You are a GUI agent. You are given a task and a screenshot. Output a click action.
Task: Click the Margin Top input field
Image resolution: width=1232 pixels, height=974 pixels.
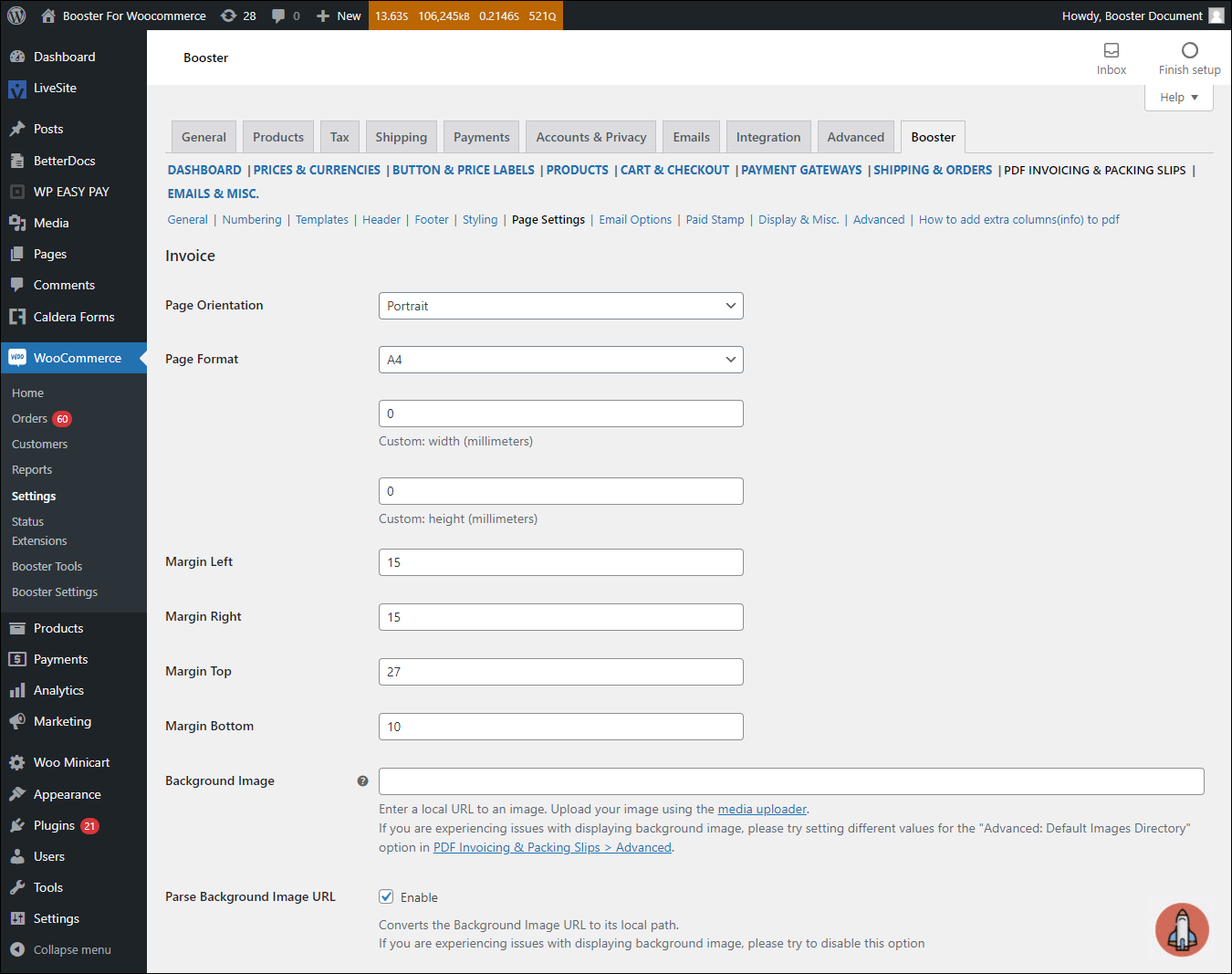pyautogui.click(x=561, y=672)
